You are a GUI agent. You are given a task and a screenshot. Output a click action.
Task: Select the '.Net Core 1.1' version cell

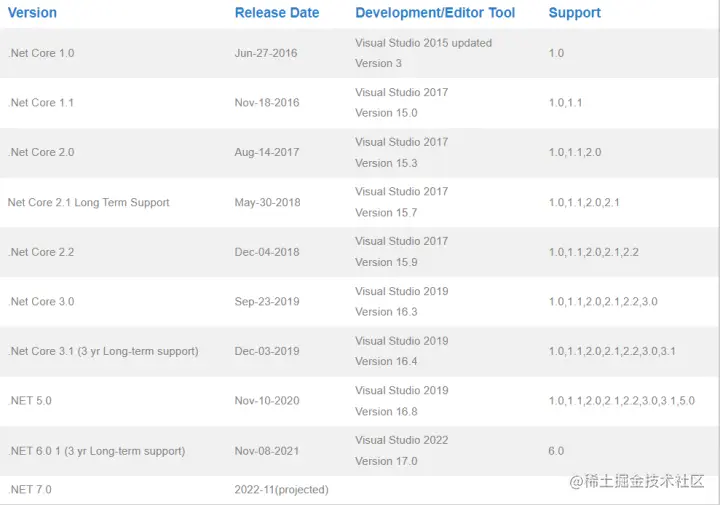click(41, 103)
